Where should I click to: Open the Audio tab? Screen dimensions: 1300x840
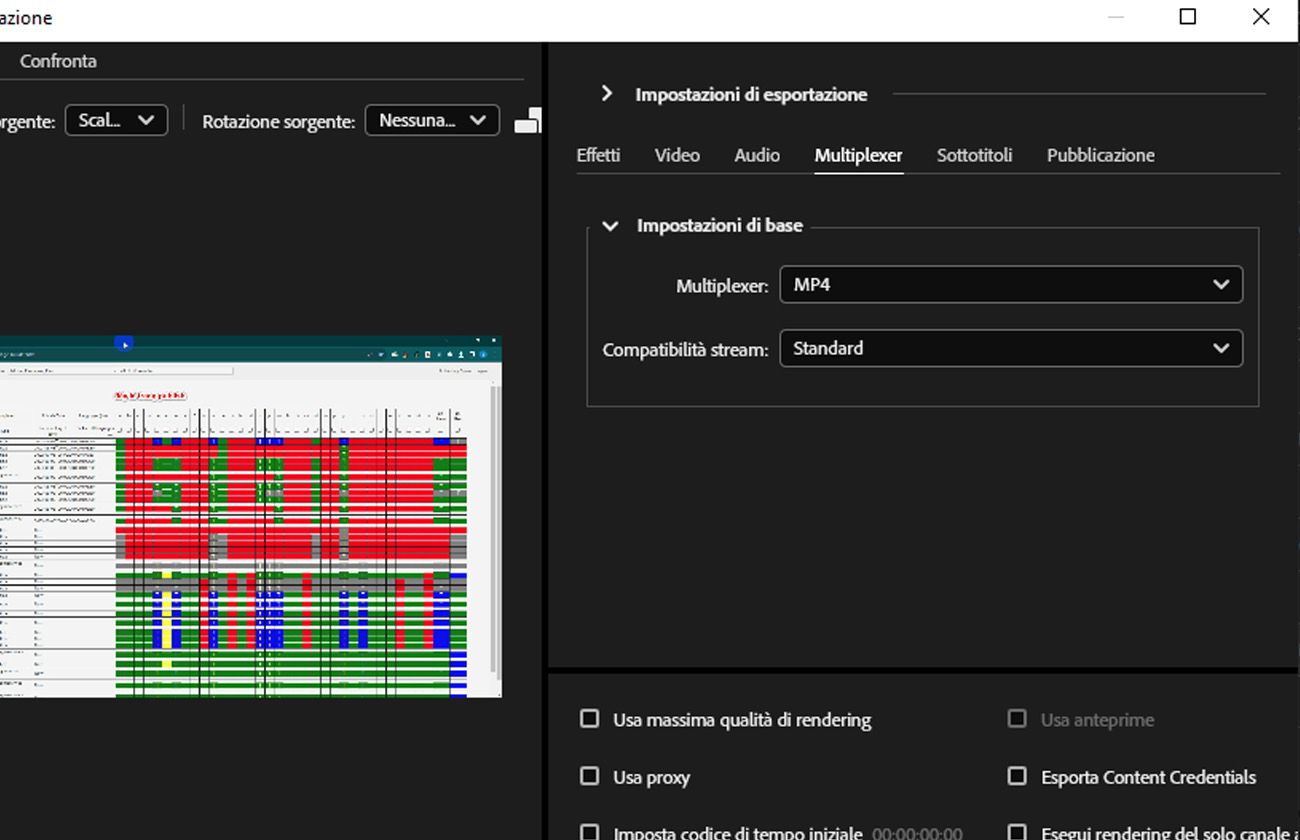point(757,156)
